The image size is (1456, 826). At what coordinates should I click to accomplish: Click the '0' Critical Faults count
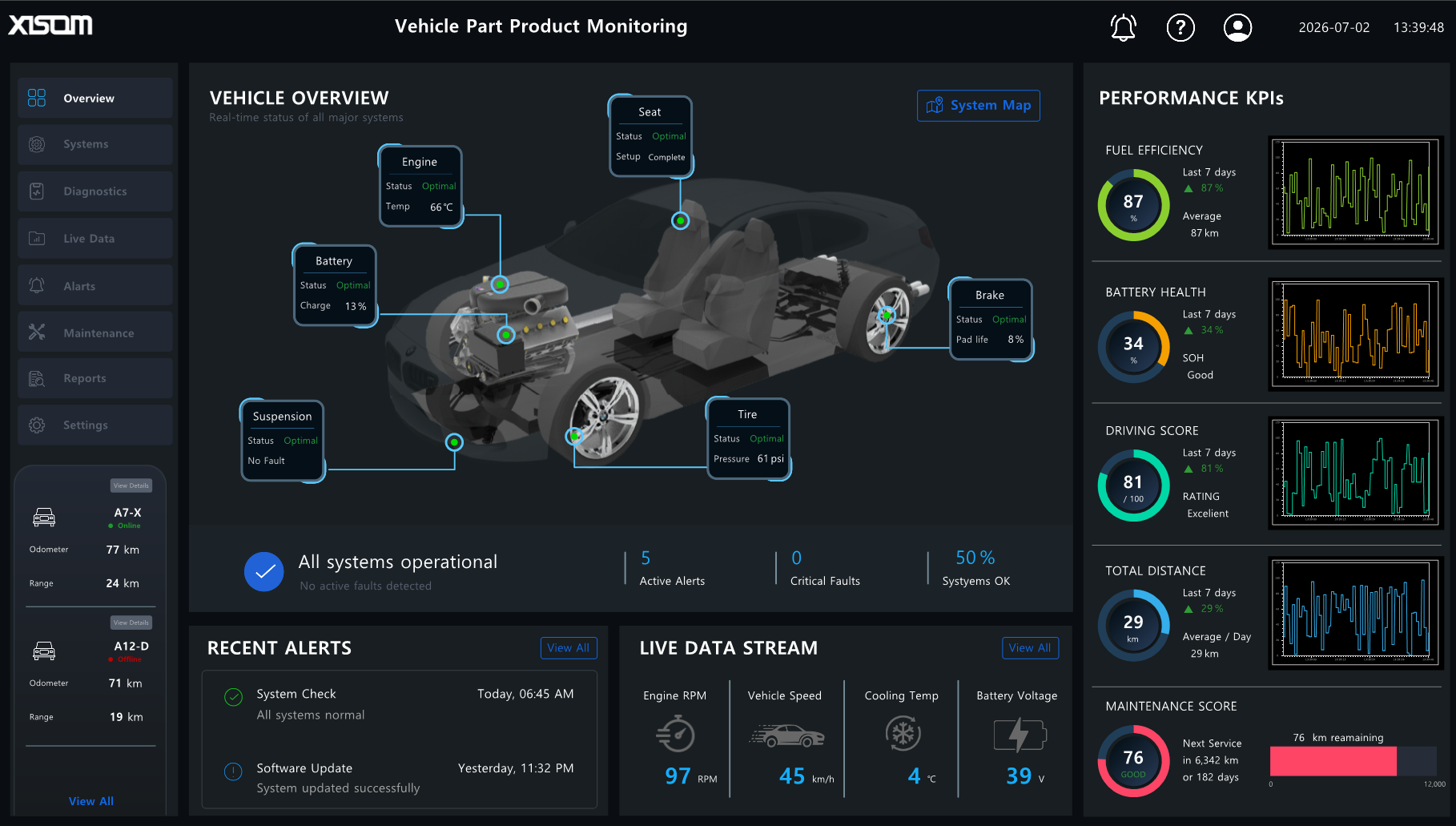tap(796, 558)
